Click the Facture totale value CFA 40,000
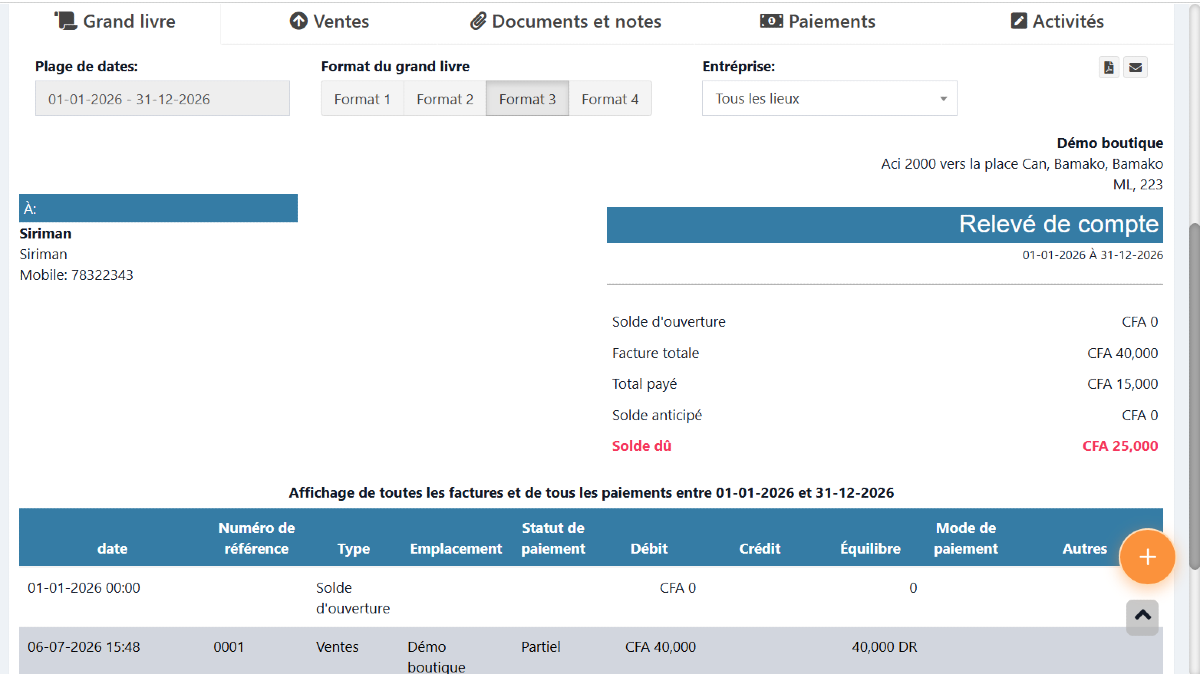 1123,353
